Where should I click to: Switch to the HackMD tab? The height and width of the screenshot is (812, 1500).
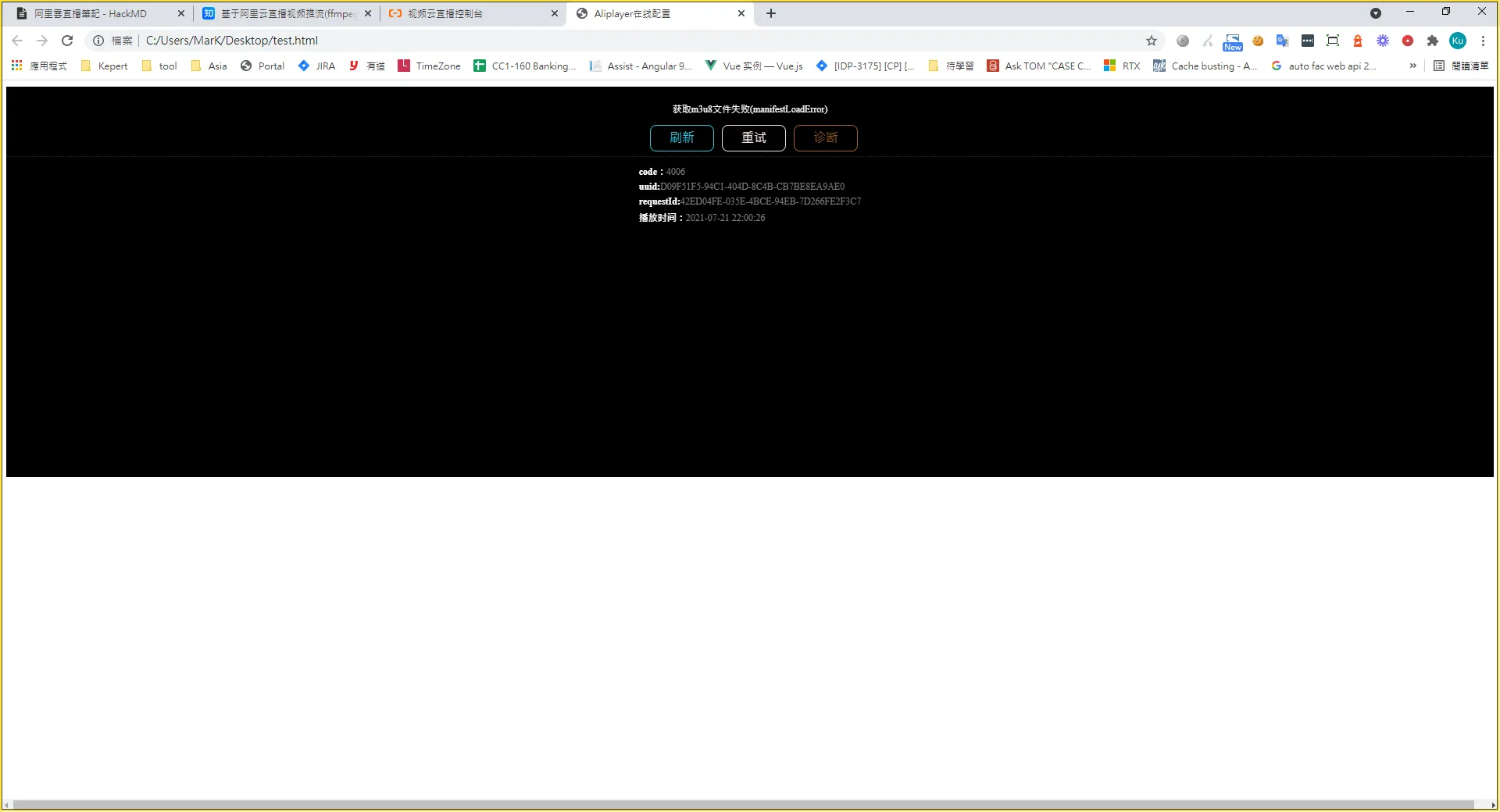click(94, 13)
